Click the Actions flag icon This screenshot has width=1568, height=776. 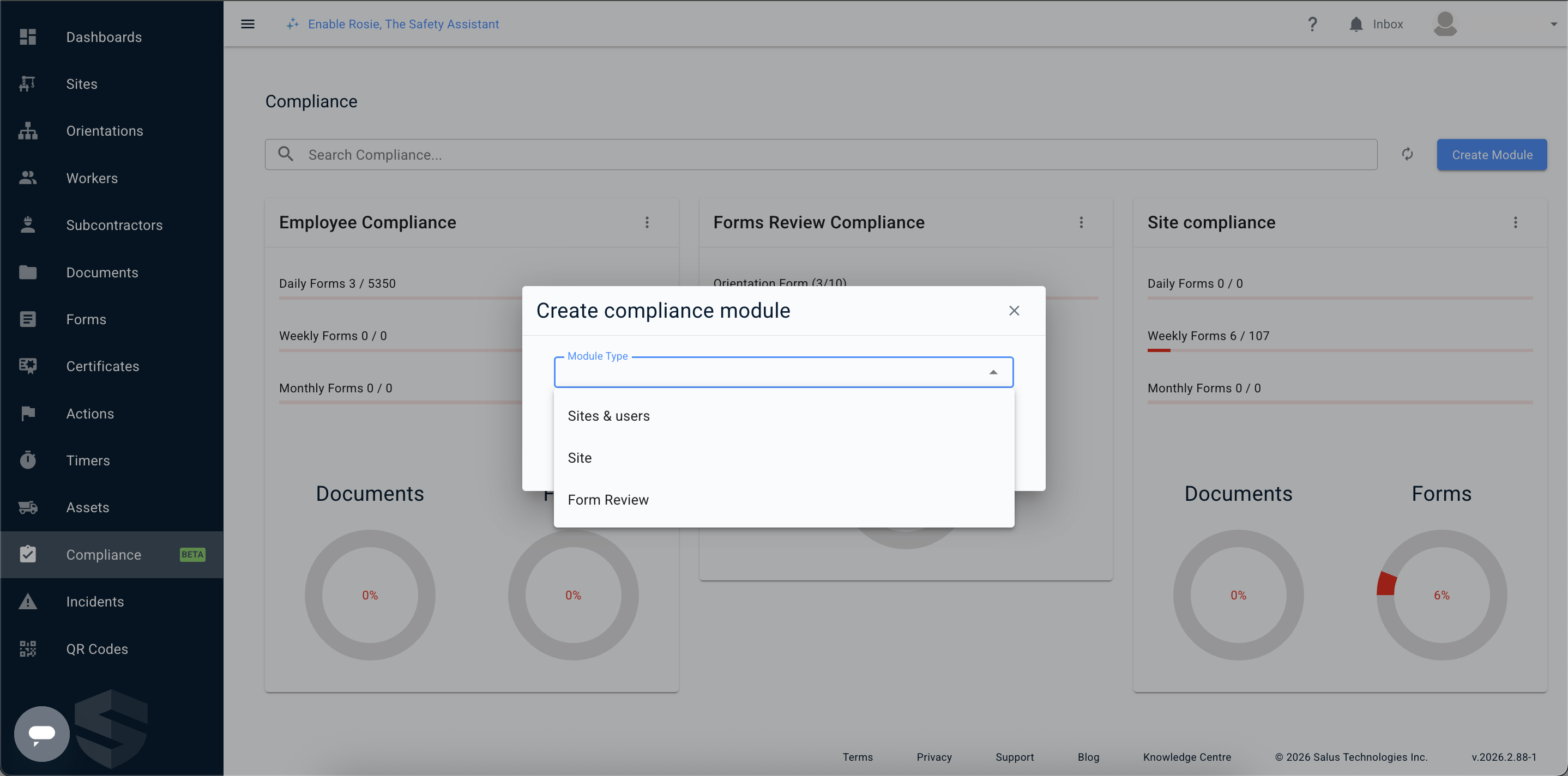pyautogui.click(x=27, y=413)
